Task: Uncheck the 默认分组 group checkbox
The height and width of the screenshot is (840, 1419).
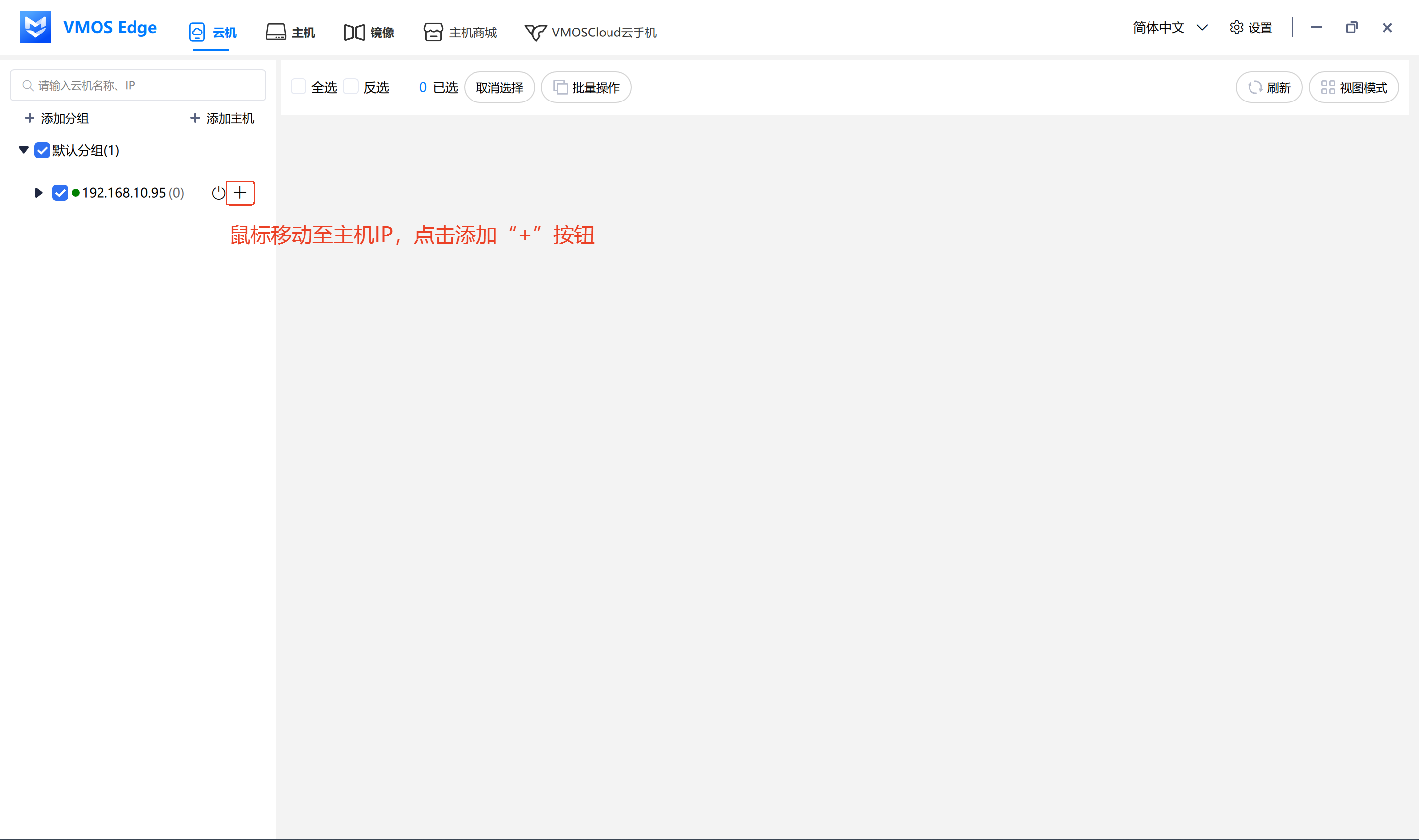Action: [x=42, y=151]
